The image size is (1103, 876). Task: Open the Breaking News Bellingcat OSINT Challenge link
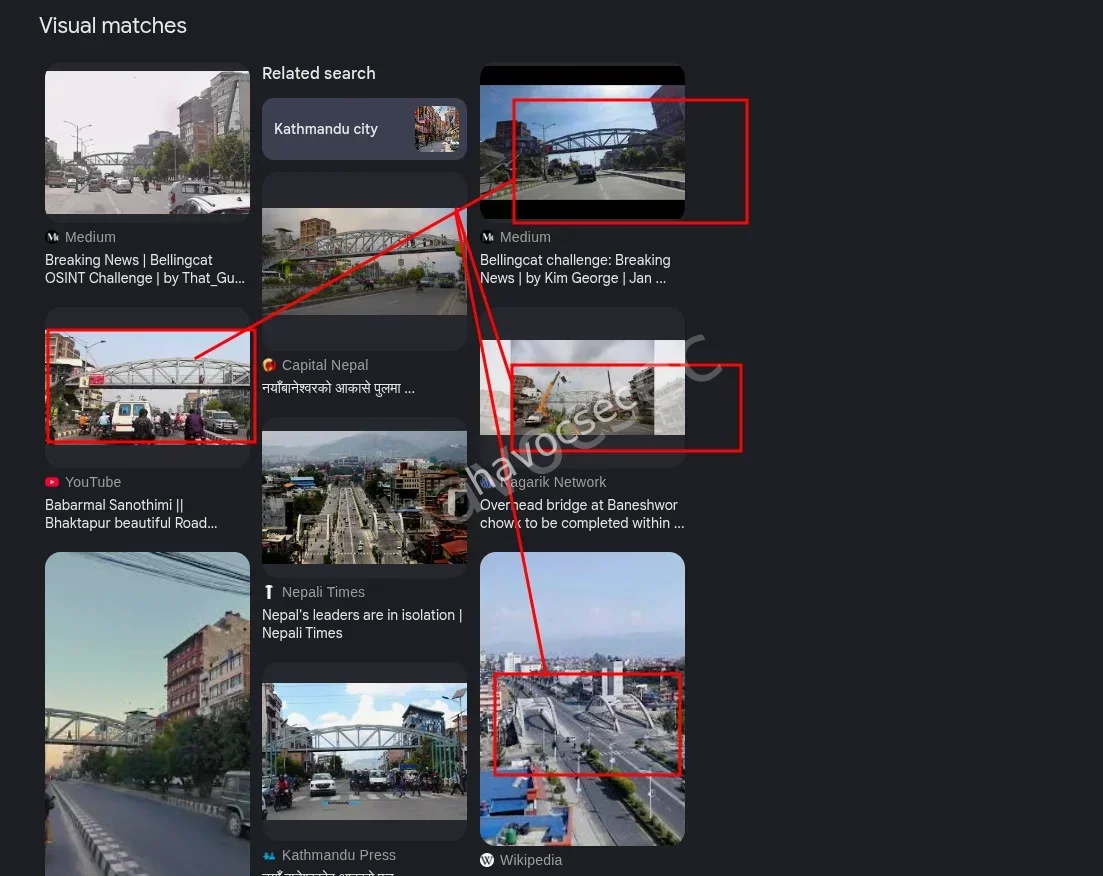(146, 269)
